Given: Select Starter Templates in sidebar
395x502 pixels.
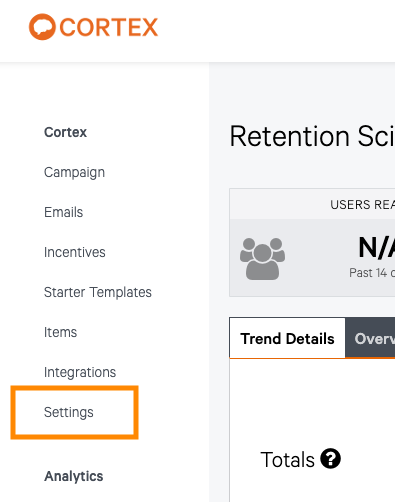Looking at the screenshot, I should pos(98,292).
